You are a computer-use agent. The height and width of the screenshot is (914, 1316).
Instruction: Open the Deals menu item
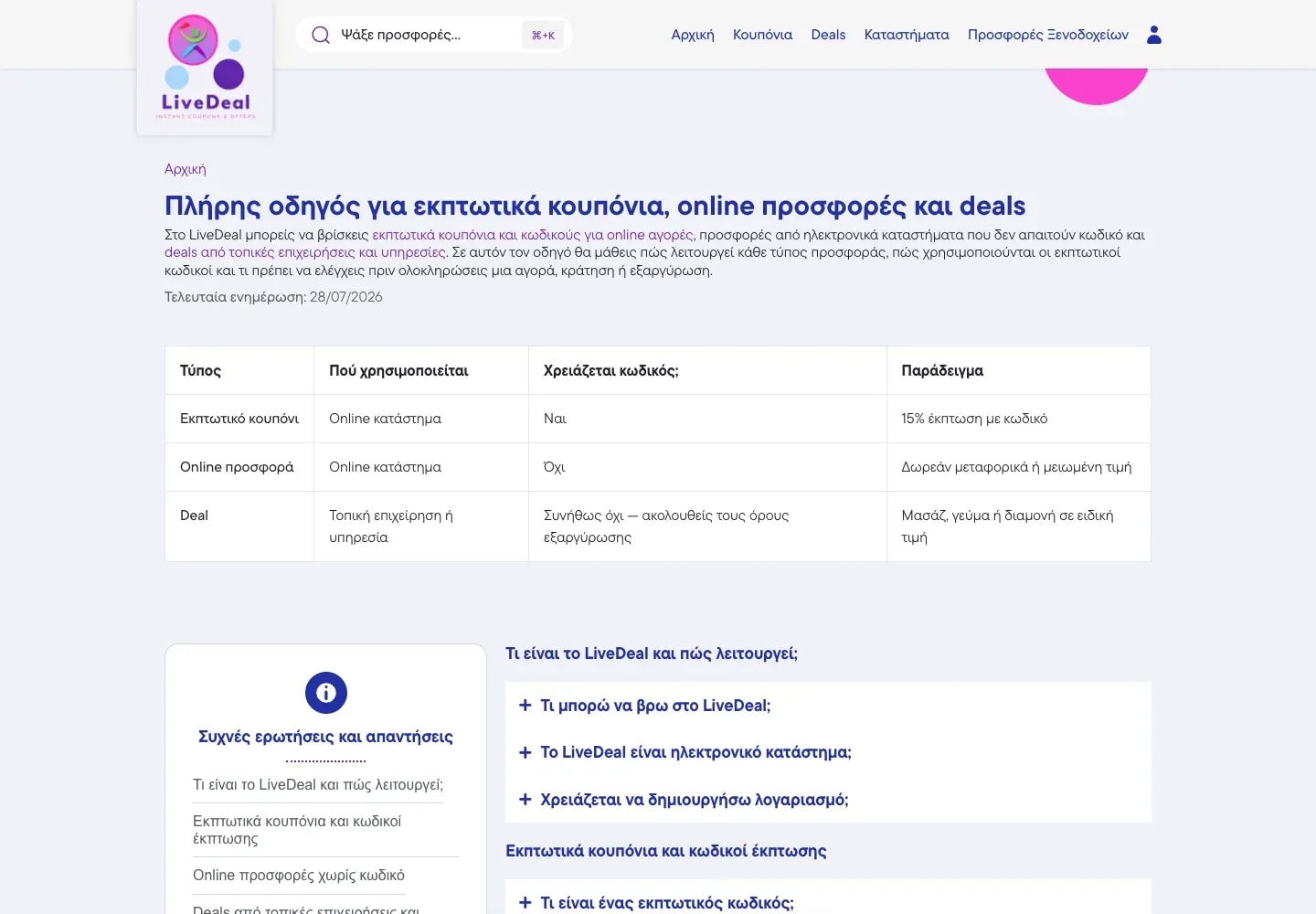pos(828,35)
